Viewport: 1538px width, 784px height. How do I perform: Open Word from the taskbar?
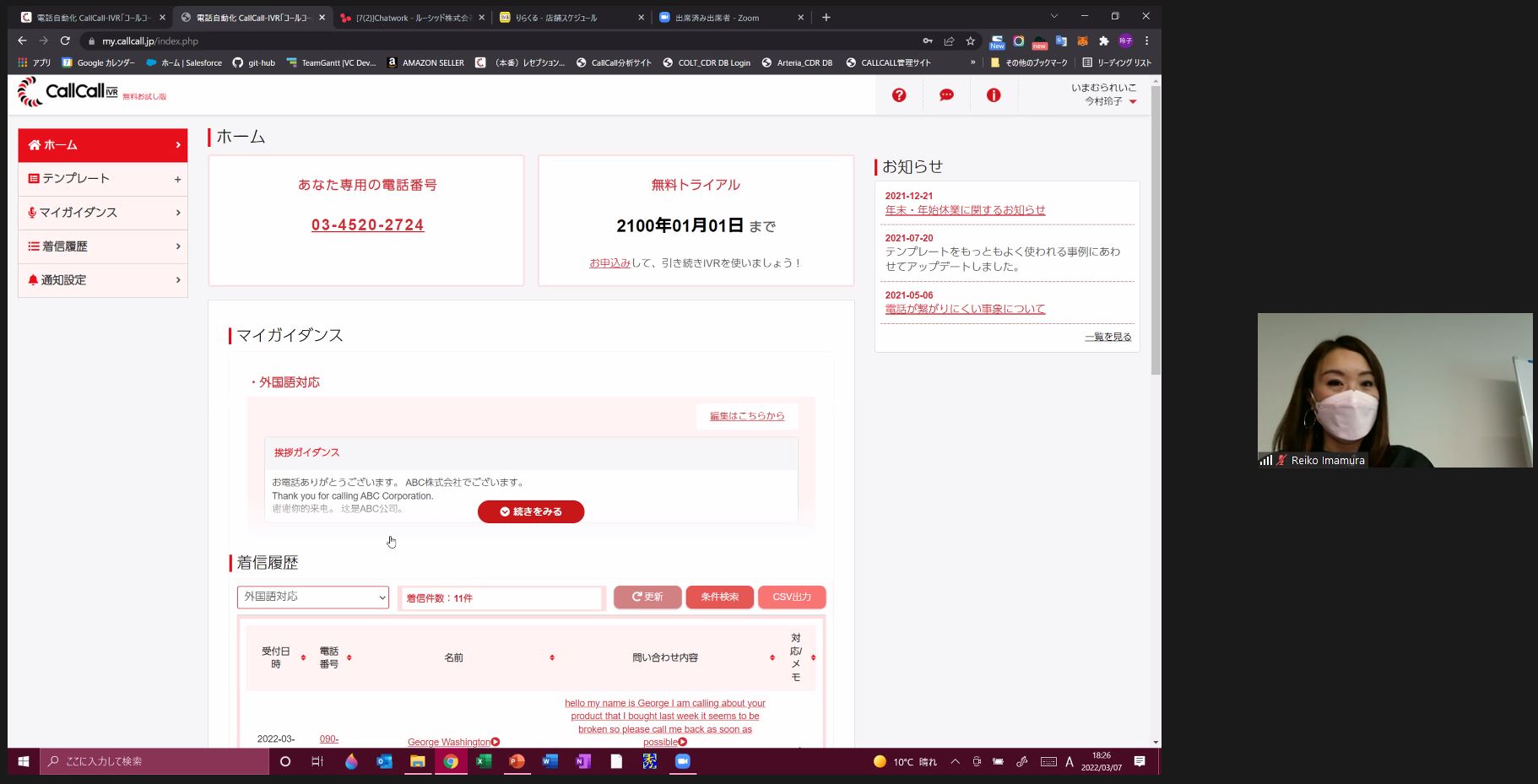(550, 761)
